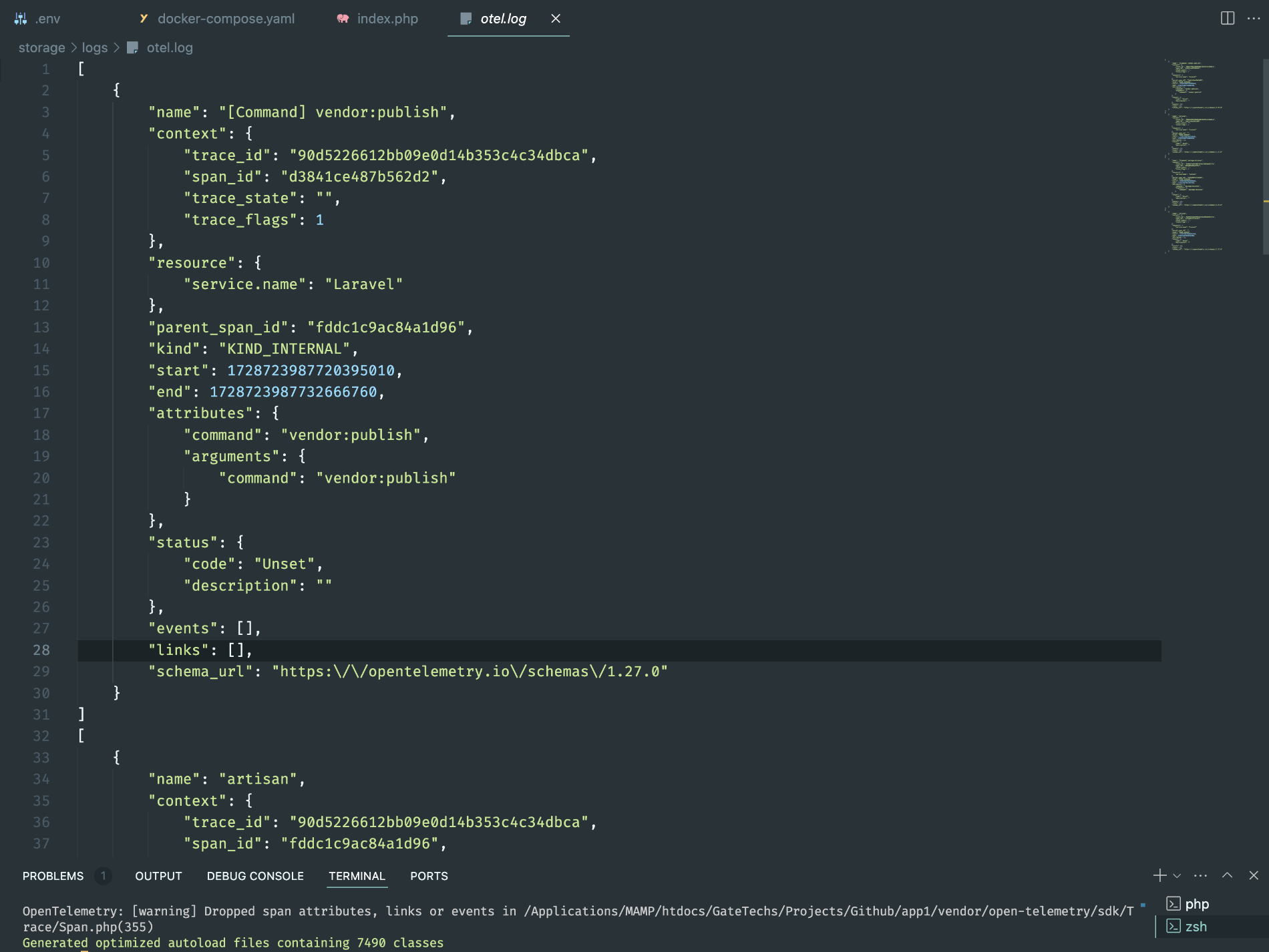Image resolution: width=1269 pixels, height=952 pixels.
Task: Click the Problems count badge
Action: coord(104,876)
